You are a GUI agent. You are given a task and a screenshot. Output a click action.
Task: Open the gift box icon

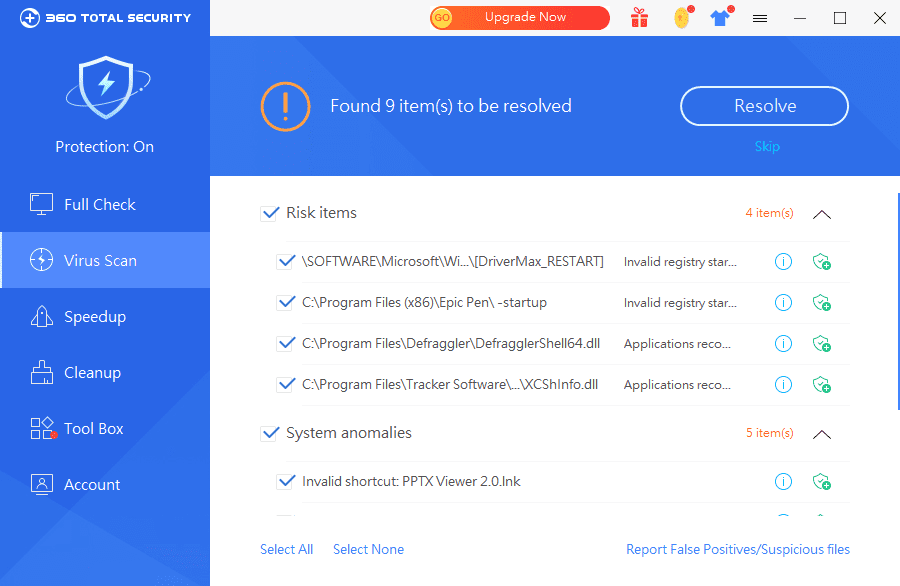[639, 18]
